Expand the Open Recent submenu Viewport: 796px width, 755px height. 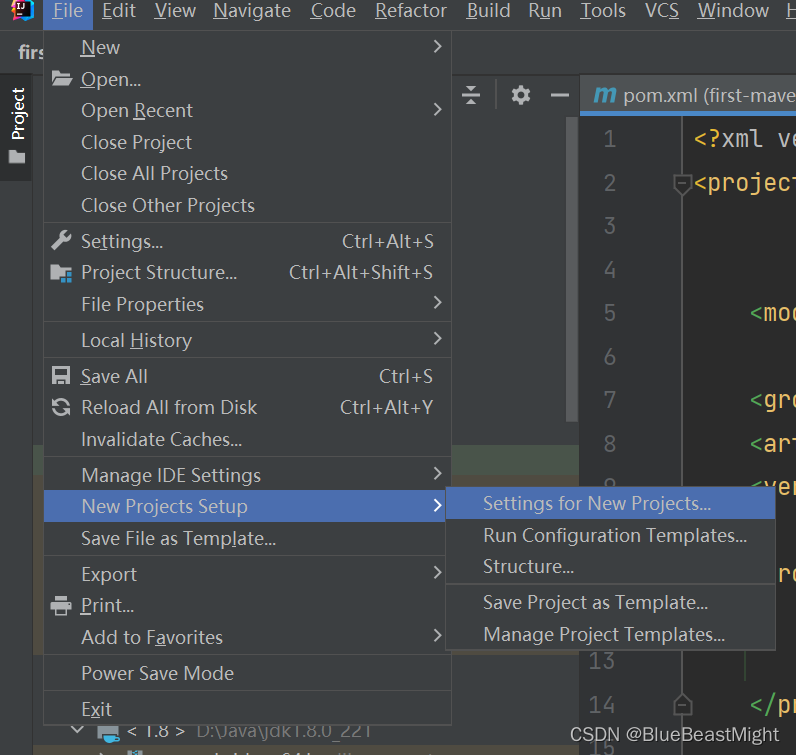coord(247,110)
